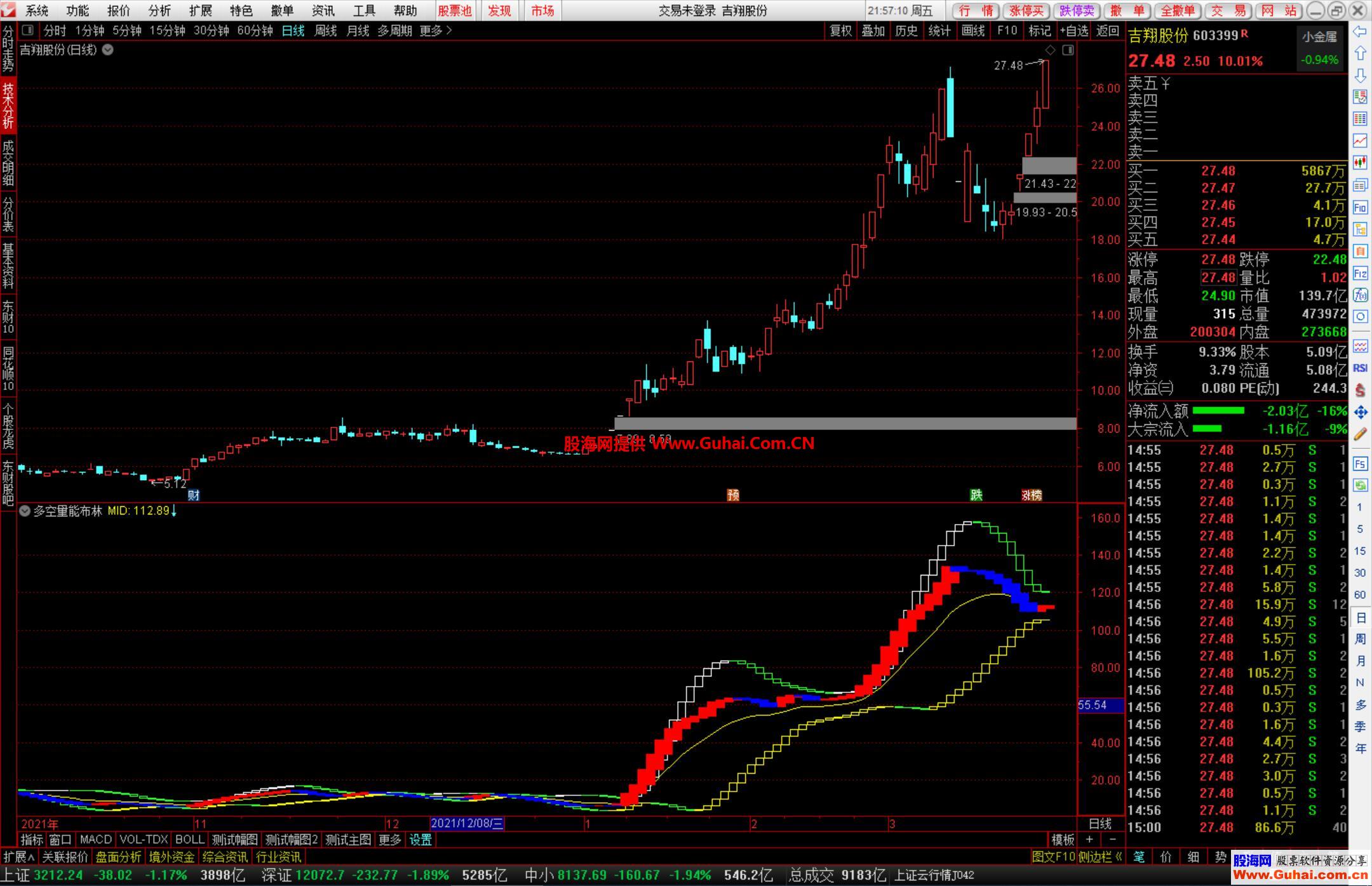Click the 股票池 button
This screenshot has width=1372, height=886.
[455, 11]
